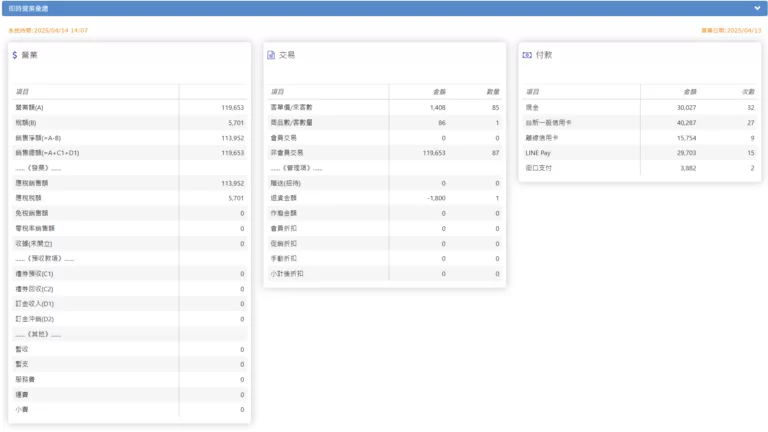Click the 贈送(招待) row label
The image size is (768, 432).
tap(286, 183)
